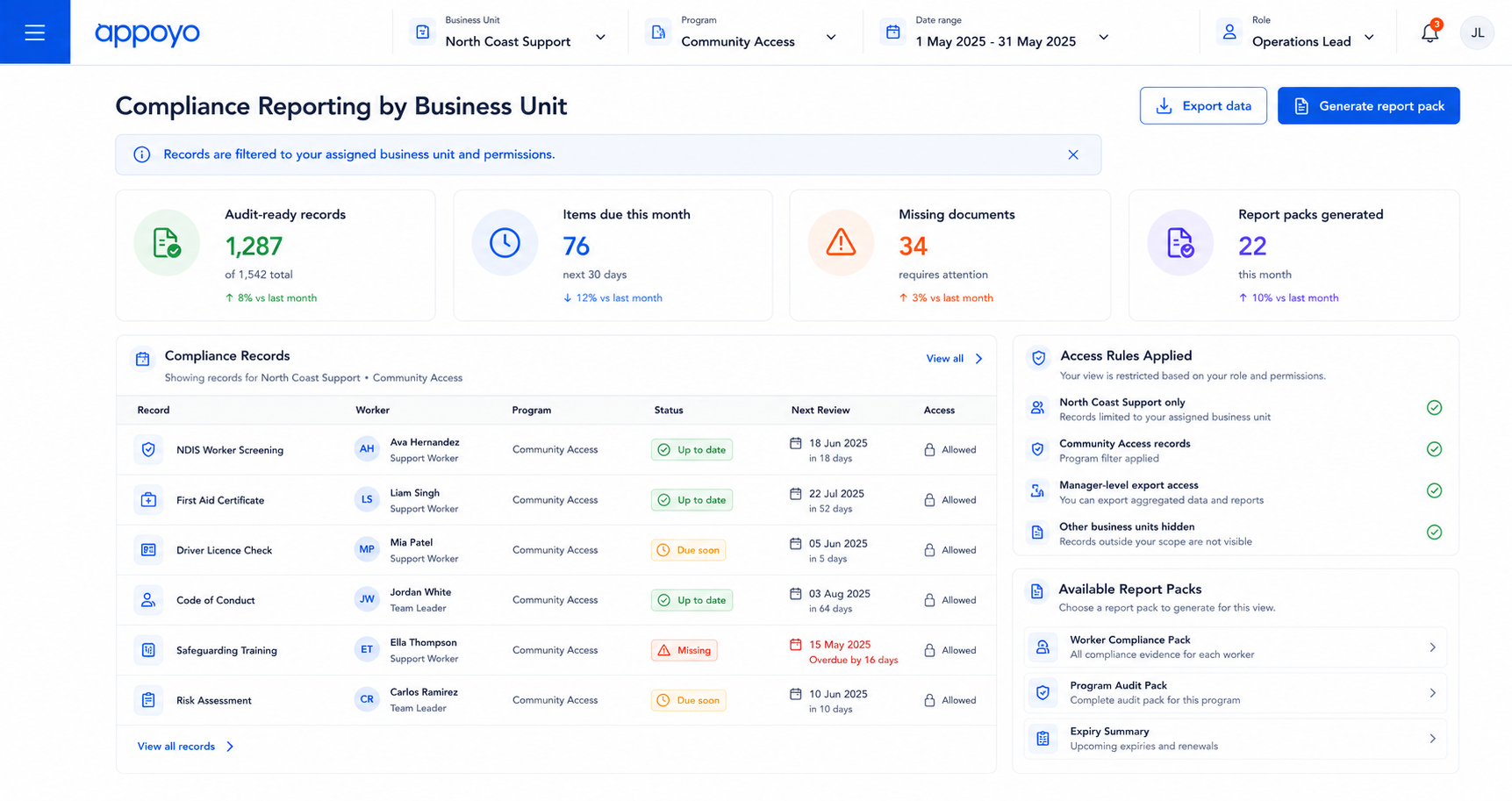Click the MP avatar for Mia Patel
This screenshot has width=1512, height=801.
367,549
